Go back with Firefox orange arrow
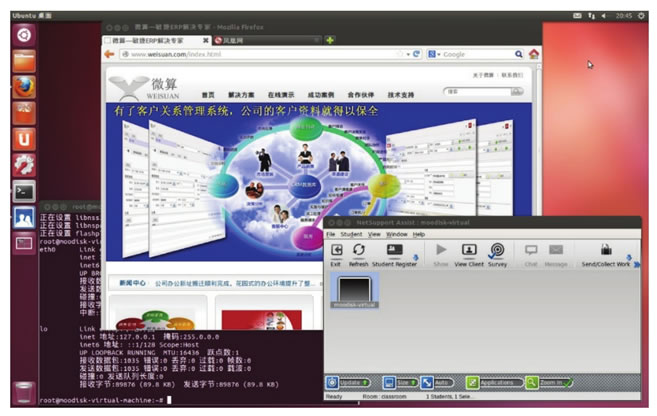 point(109,54)
